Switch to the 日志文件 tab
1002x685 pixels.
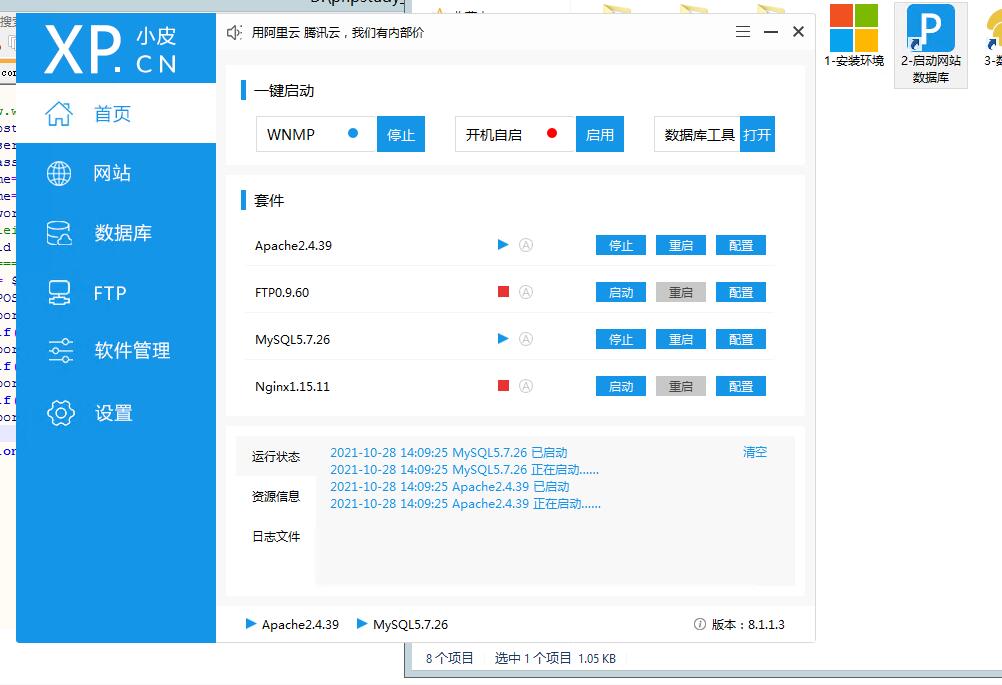276,537
